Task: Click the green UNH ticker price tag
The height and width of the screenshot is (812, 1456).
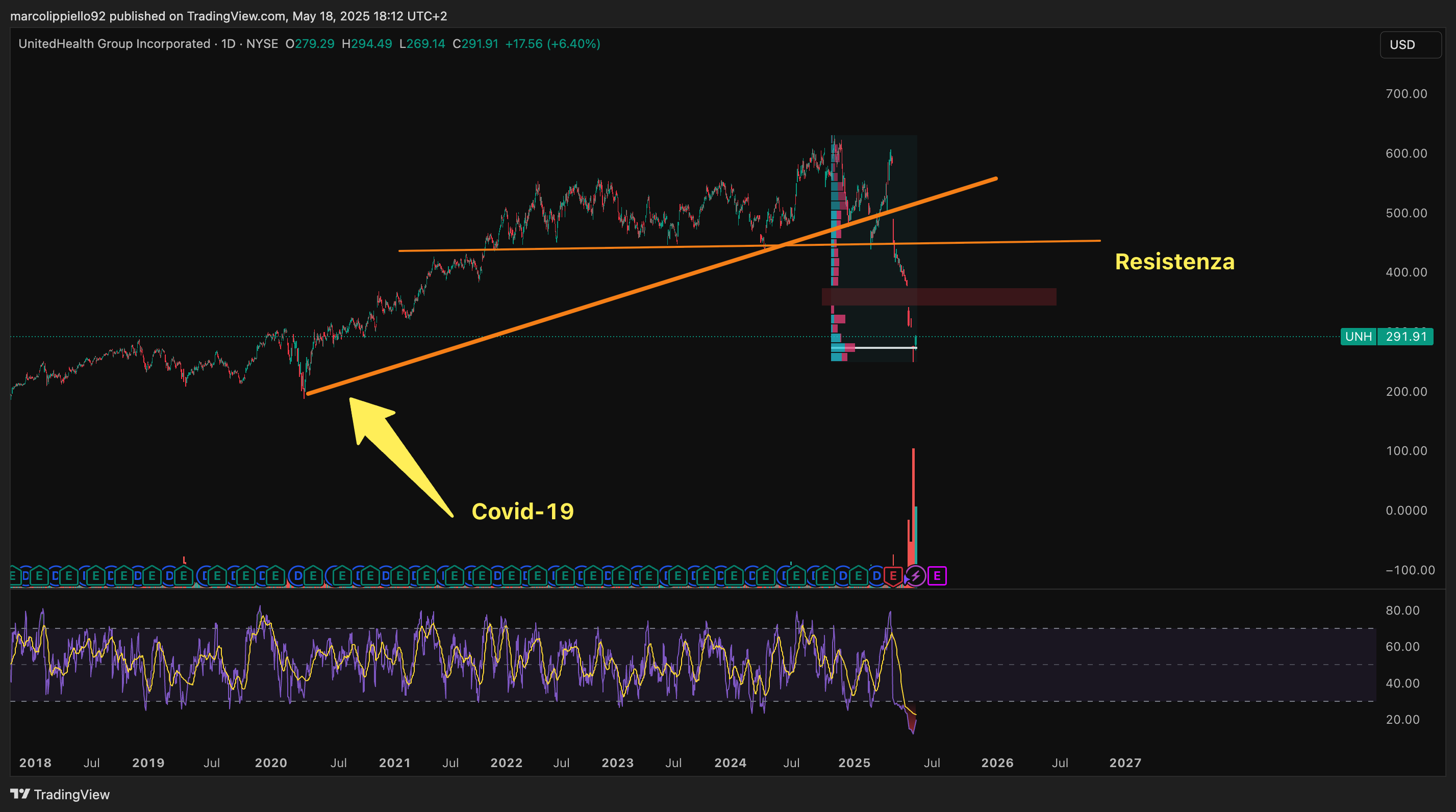Action: (1358, 337)
